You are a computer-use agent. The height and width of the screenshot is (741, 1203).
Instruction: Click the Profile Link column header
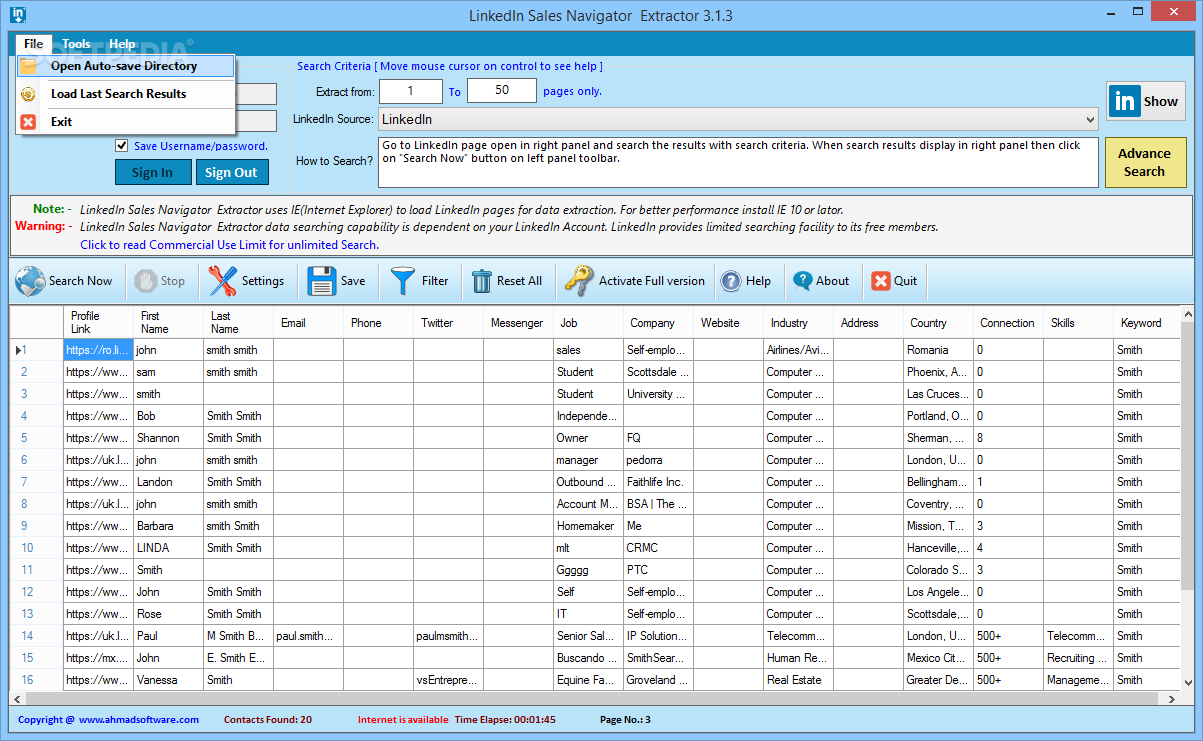pyautogui.click(x=99, y=322)
